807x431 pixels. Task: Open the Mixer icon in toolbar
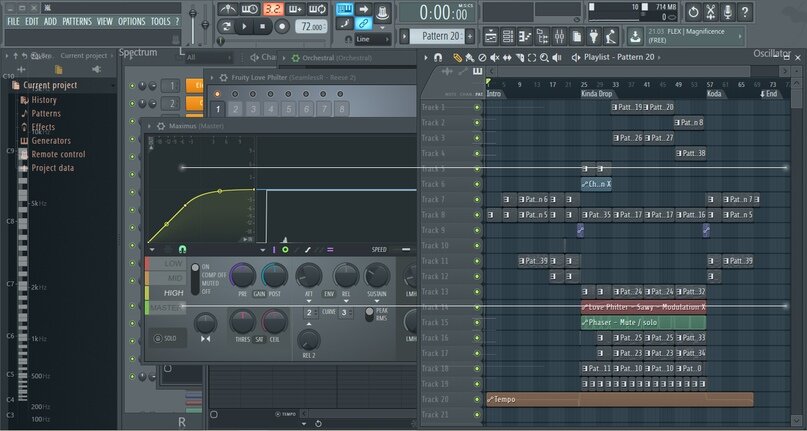559,37
